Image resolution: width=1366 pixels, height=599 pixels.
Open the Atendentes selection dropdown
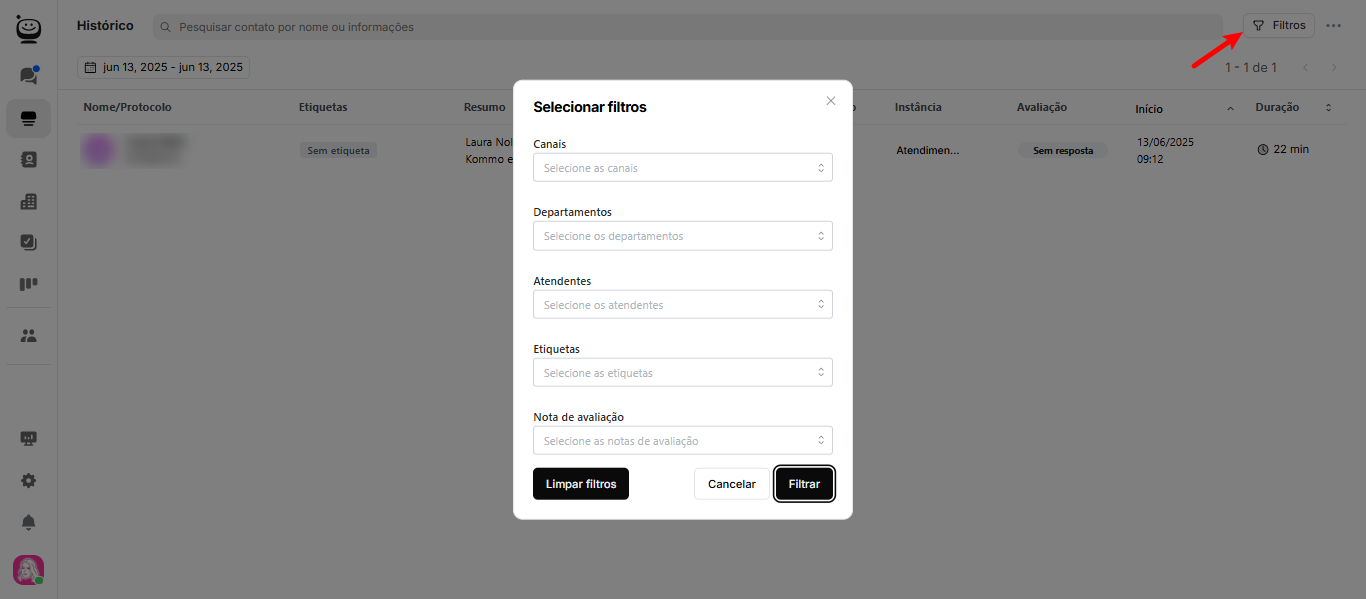(682, 305)
